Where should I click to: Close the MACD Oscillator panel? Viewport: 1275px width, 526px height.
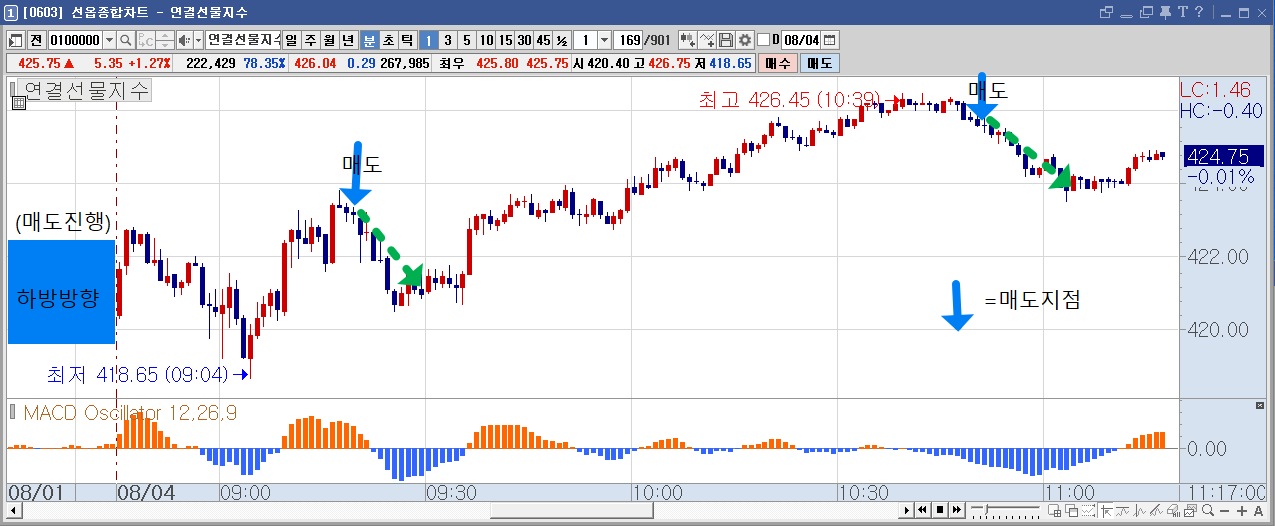coord(1260,405)
